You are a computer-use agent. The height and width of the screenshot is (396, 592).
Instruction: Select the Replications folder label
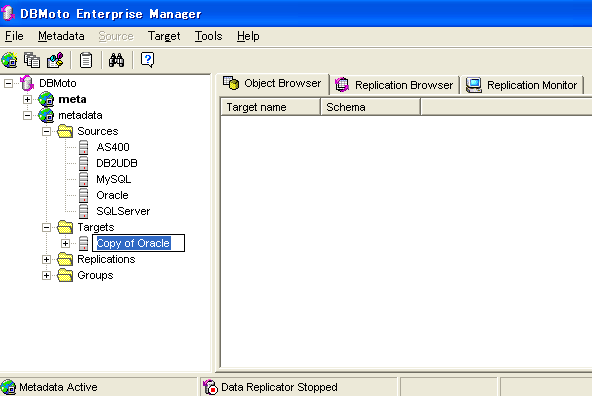coord(106,259)
